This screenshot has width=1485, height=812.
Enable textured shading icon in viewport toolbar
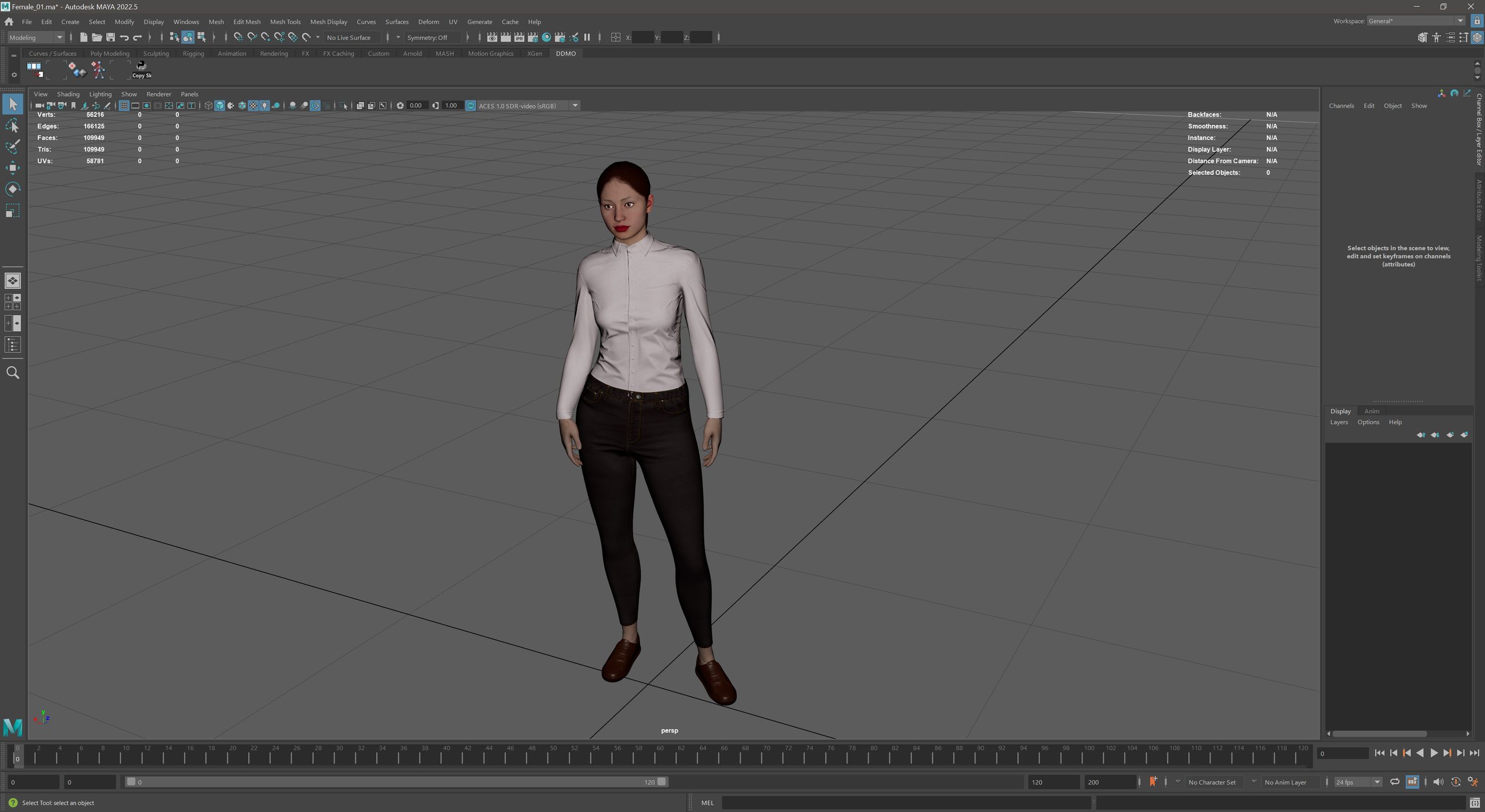pos(253,106)
